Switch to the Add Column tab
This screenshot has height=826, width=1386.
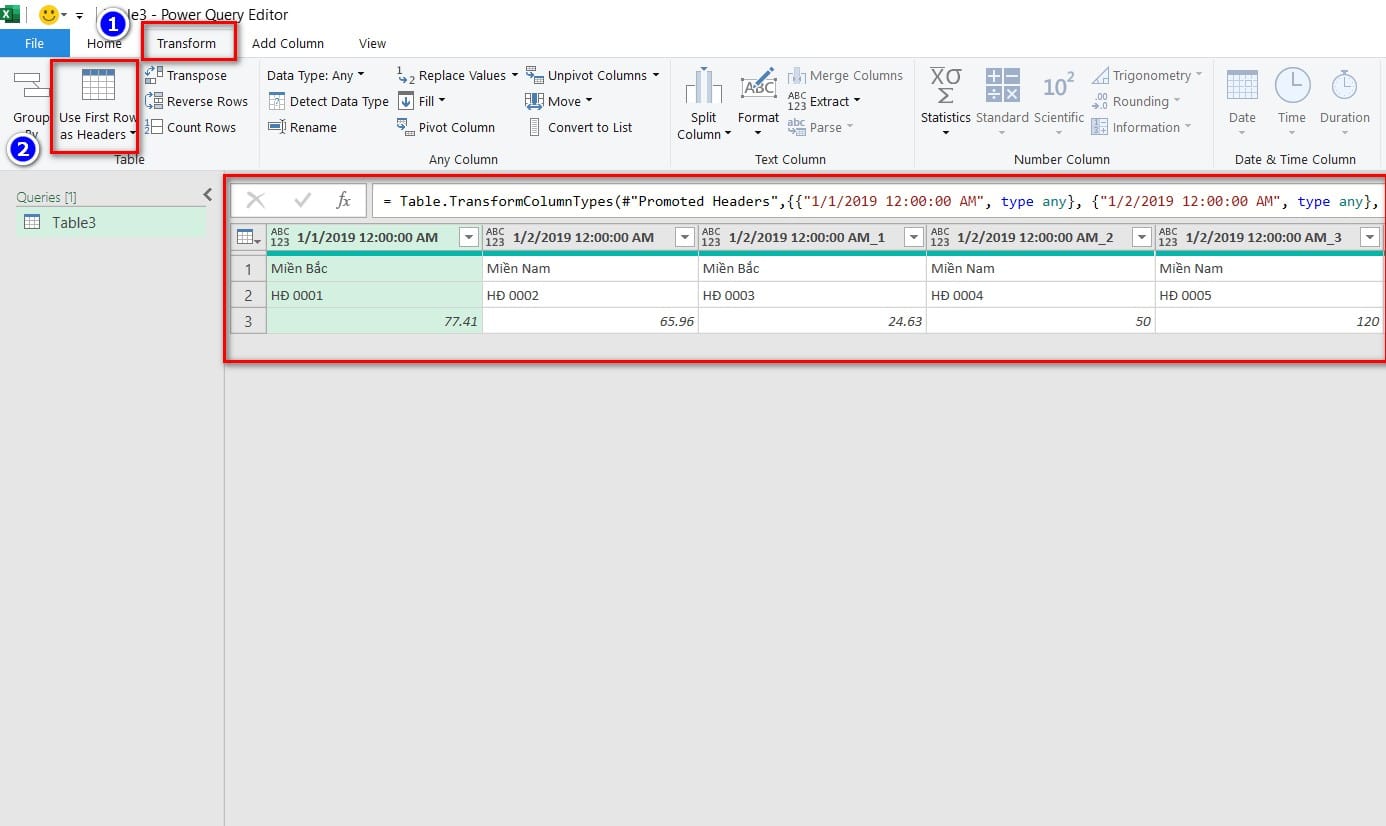click(x=287, y=43)
